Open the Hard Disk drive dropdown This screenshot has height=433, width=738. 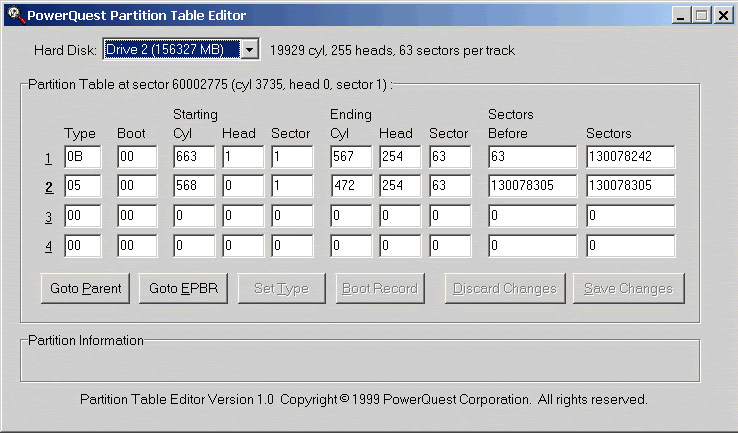click(x=250, y=49)
